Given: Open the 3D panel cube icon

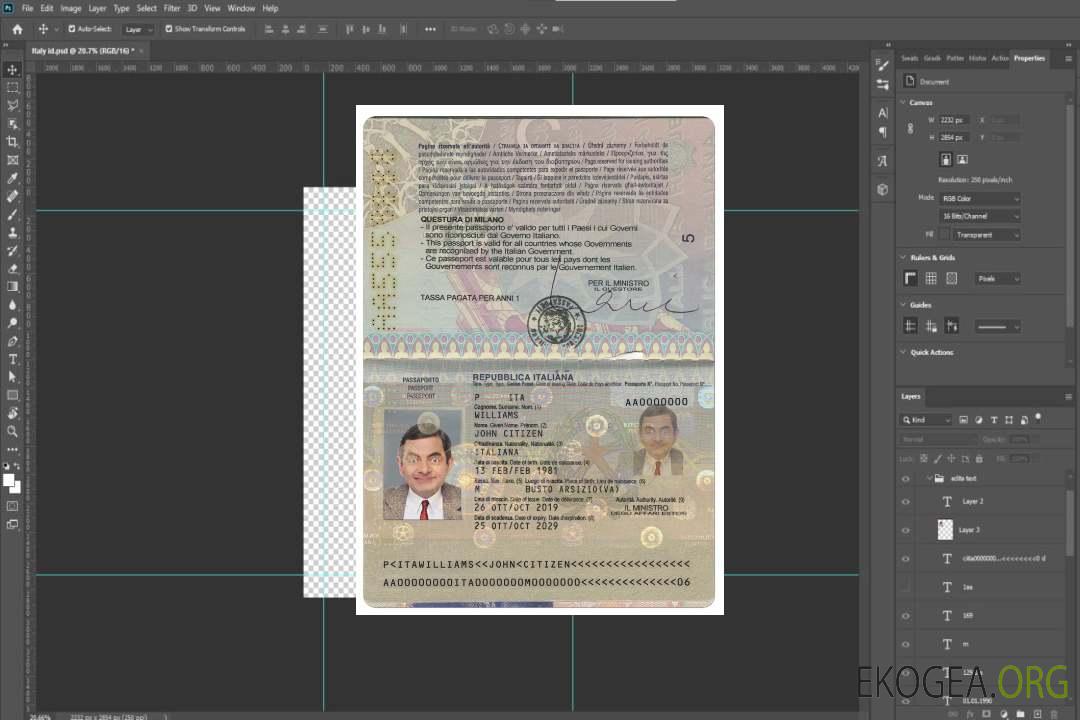Looking at the screenshot, I should coord(882,189).
